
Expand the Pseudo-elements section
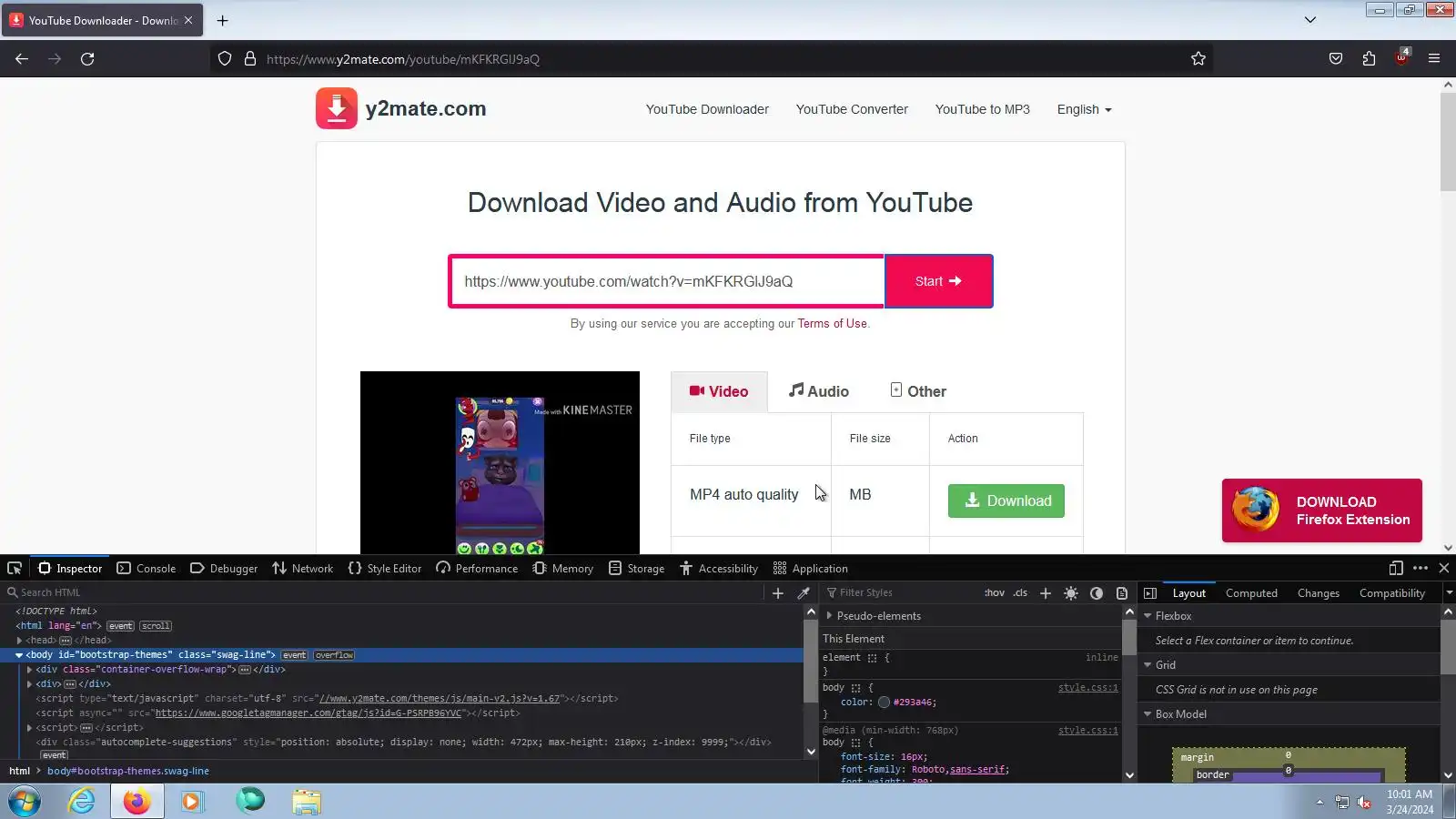pos(829,616)
